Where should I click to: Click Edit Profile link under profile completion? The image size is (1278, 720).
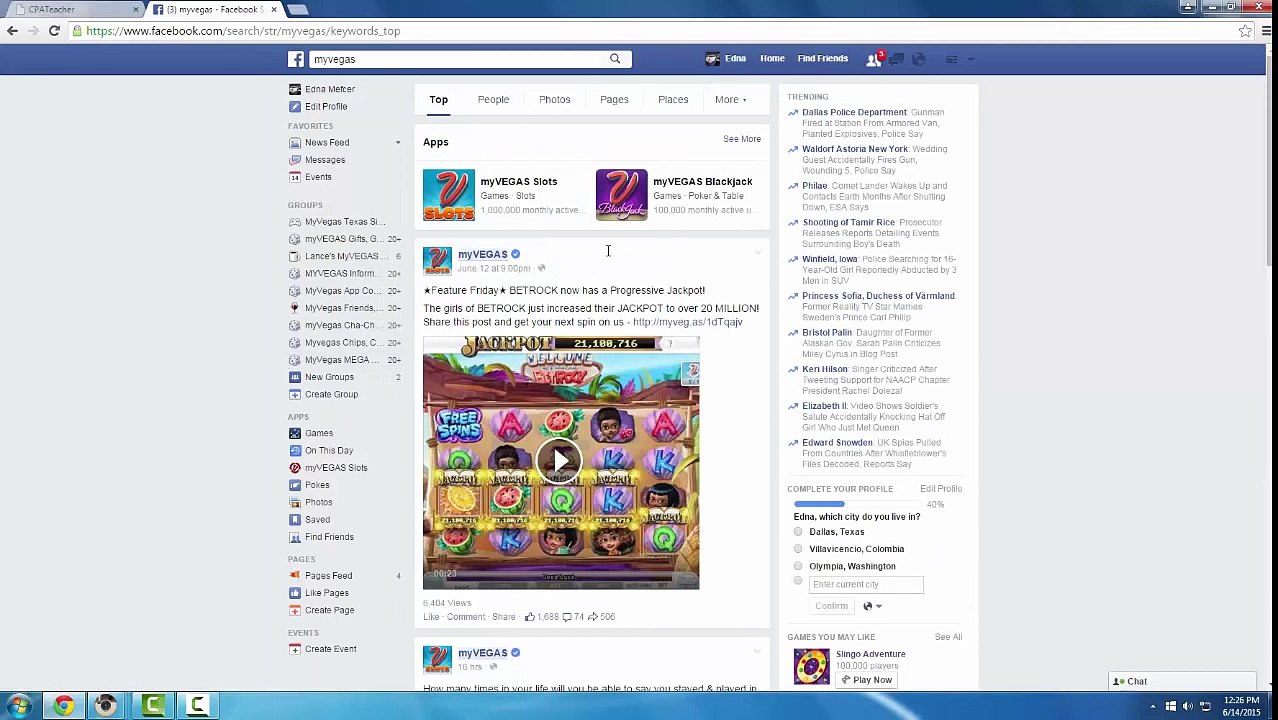click(x=940, y=489)
